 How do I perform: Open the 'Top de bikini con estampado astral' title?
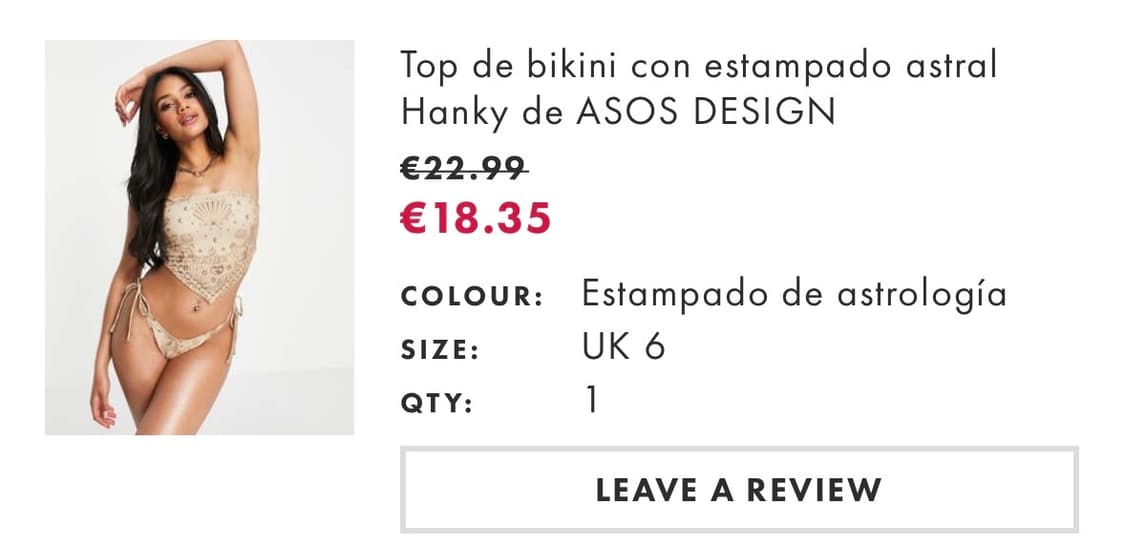(x=699, y=65)
